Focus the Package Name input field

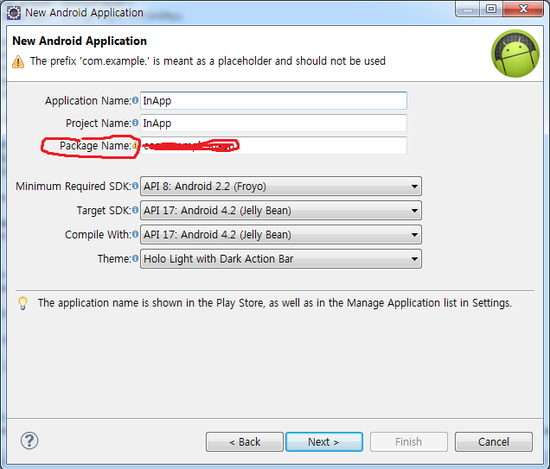click(x=274, y=146)
